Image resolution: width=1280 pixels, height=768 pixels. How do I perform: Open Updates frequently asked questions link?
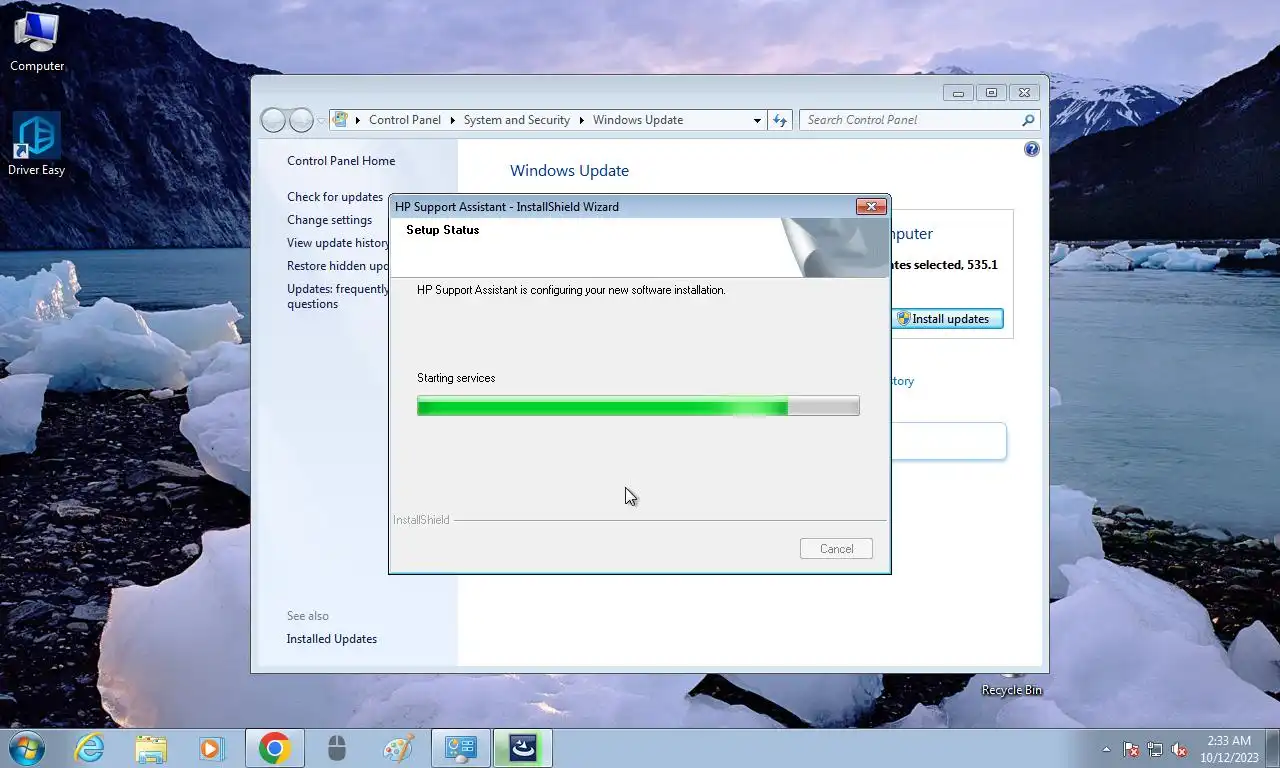tap(338, 296)
